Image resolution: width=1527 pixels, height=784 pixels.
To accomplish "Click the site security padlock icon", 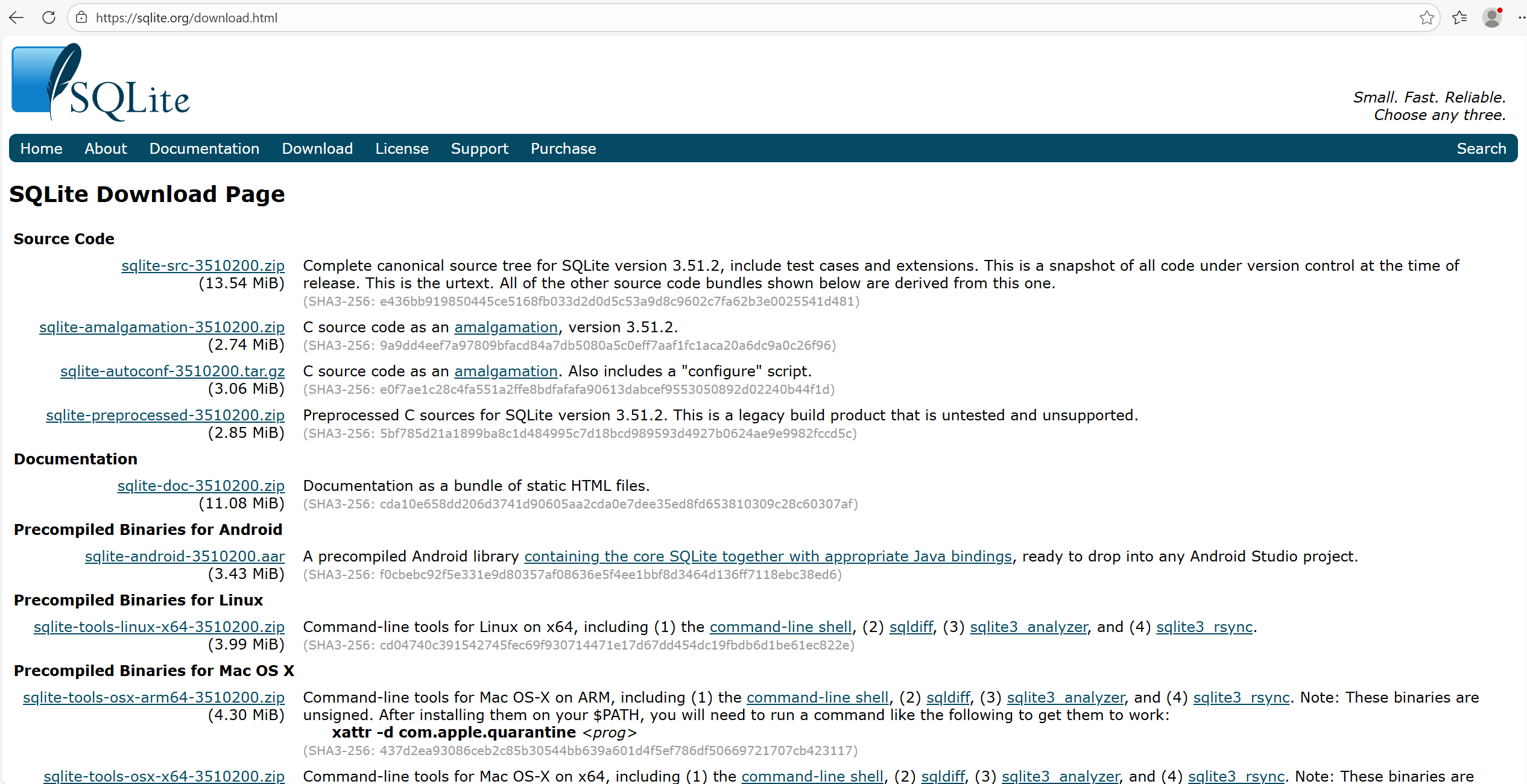I will [81, 17].
